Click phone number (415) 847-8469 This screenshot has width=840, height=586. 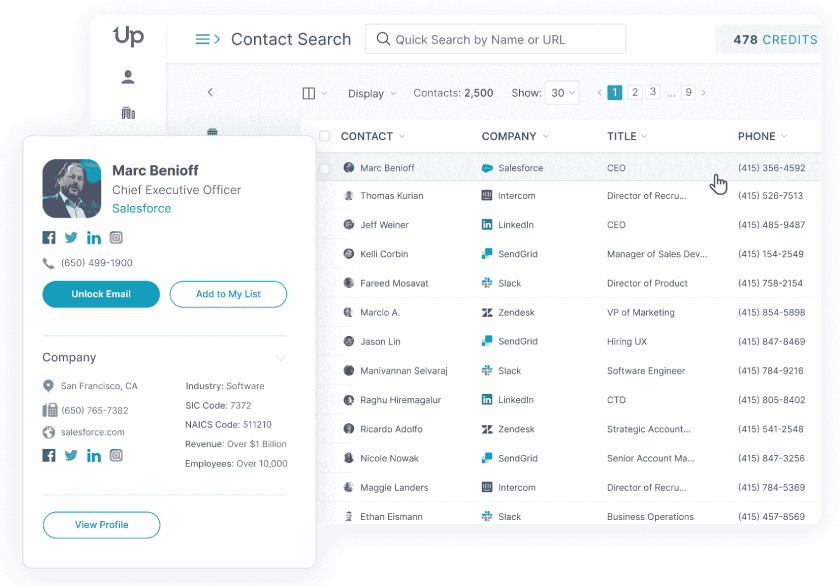tap(771, 341)
